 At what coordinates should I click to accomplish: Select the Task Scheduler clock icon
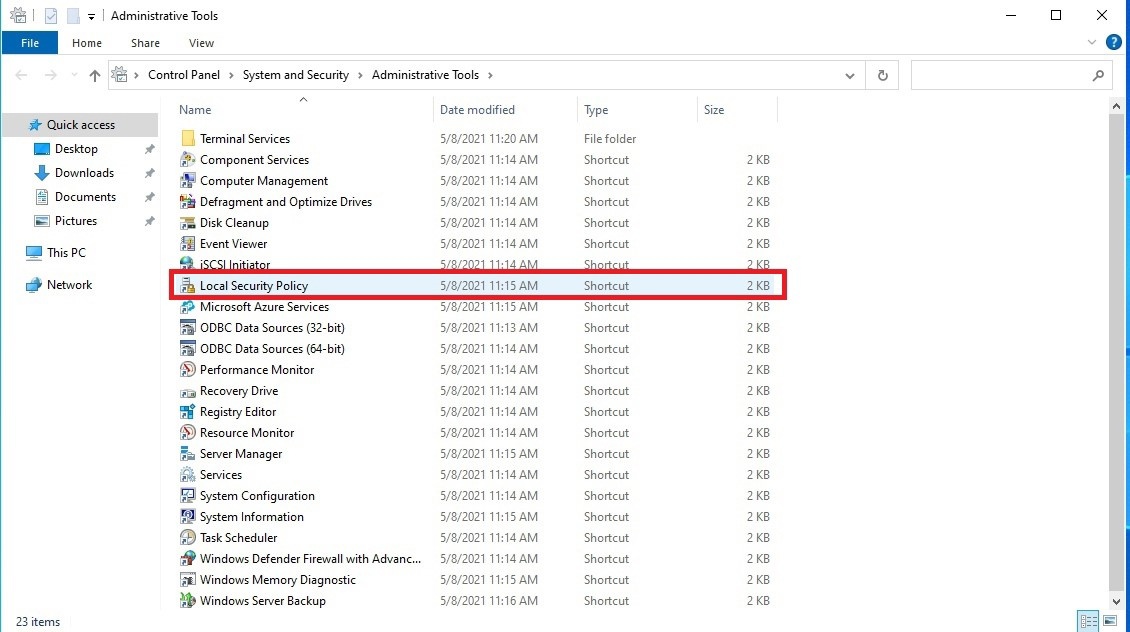(187, 538)
